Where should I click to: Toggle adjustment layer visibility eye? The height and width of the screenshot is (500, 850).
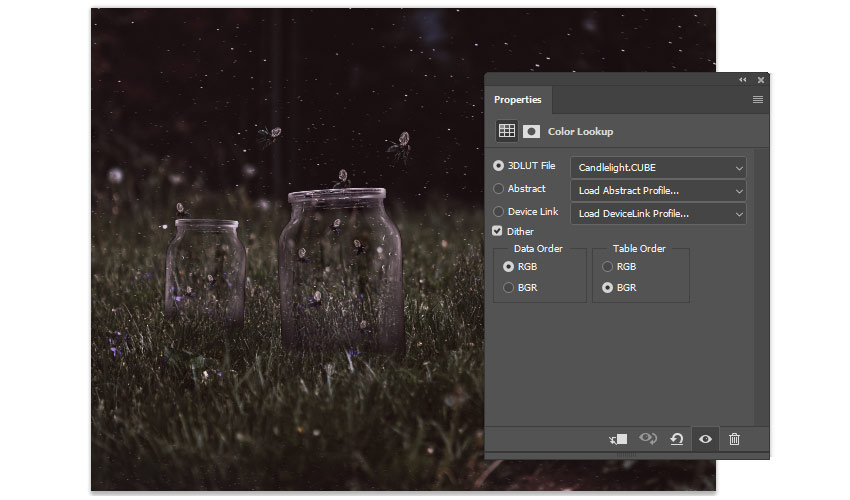pos(705,439)
